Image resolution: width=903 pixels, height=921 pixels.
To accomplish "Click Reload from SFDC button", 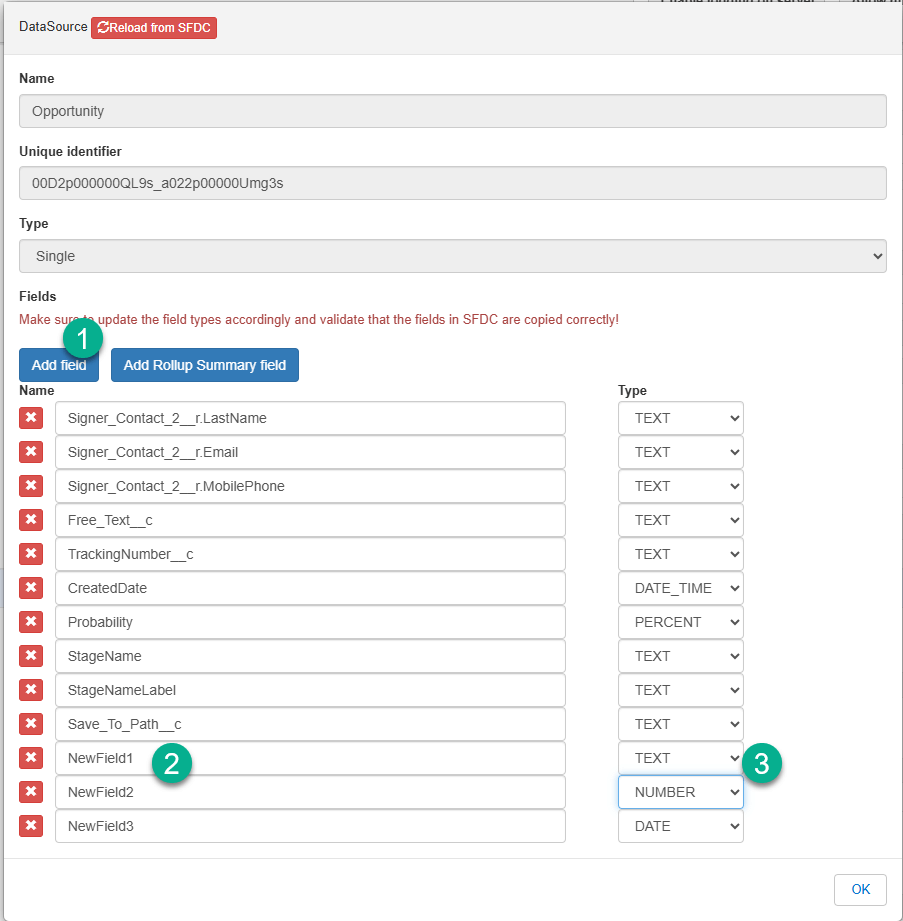I will coord(154,28).
